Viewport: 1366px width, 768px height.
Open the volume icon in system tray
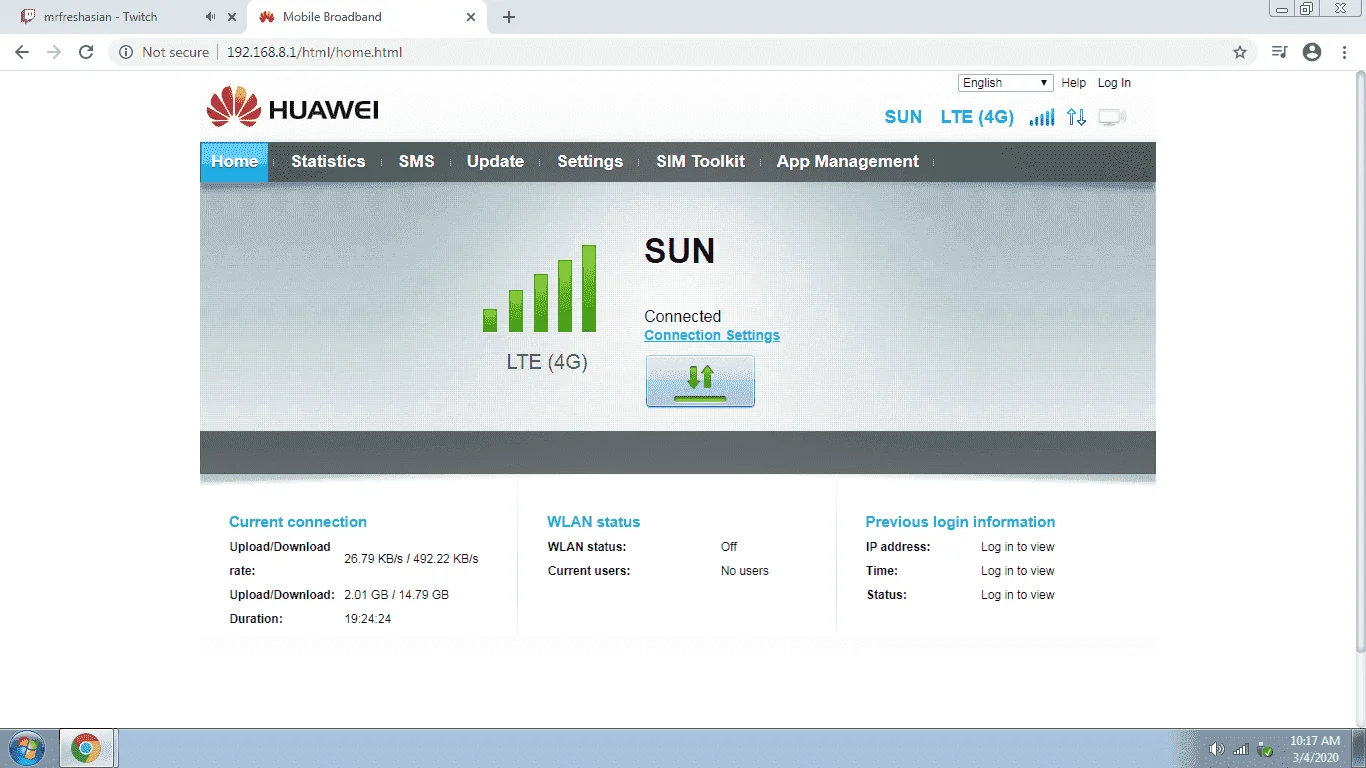coord(1216,749)
